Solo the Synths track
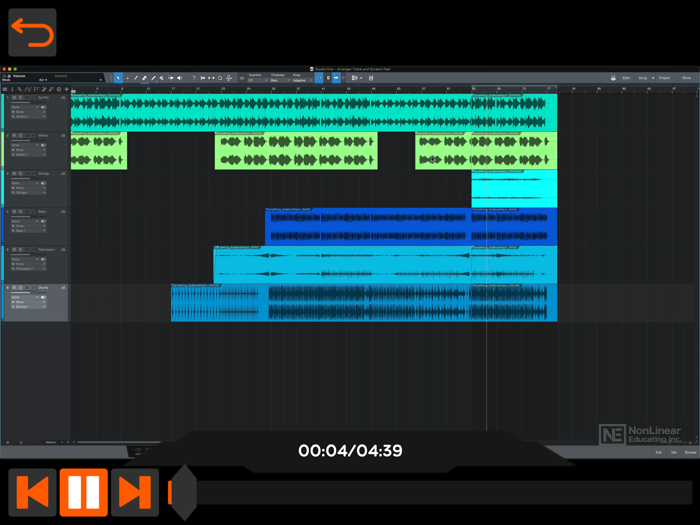The image size is (700, 525). coord(21,97)
